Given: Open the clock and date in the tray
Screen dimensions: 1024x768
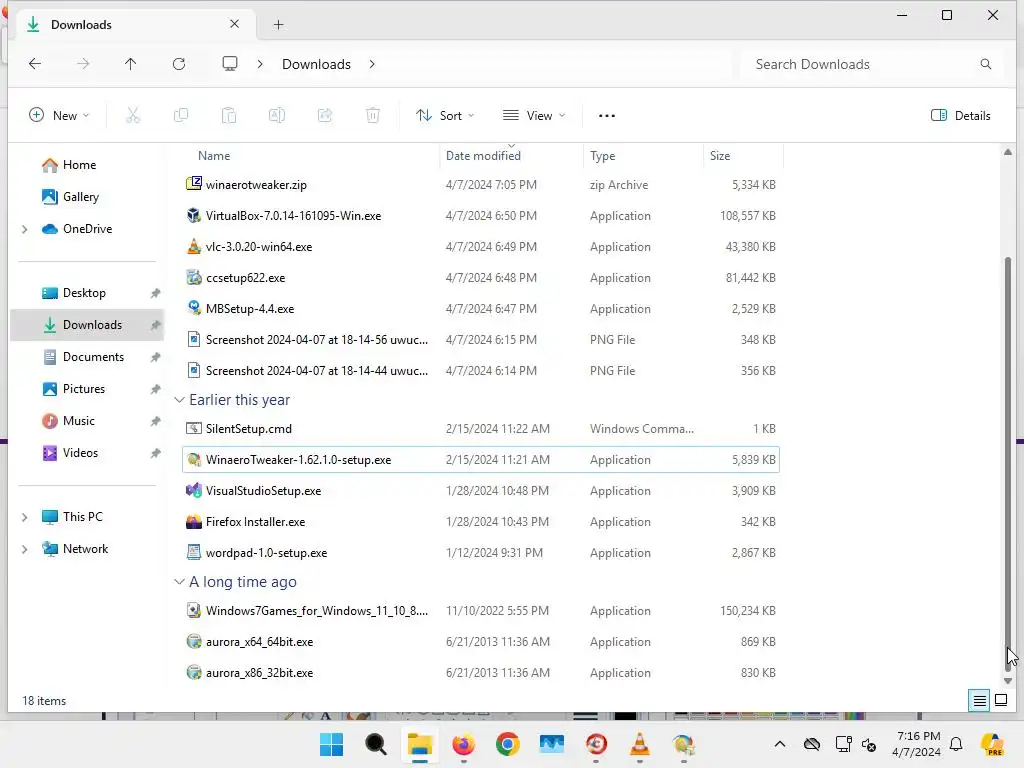Looking at the screenshot, I should pos(916,744).
